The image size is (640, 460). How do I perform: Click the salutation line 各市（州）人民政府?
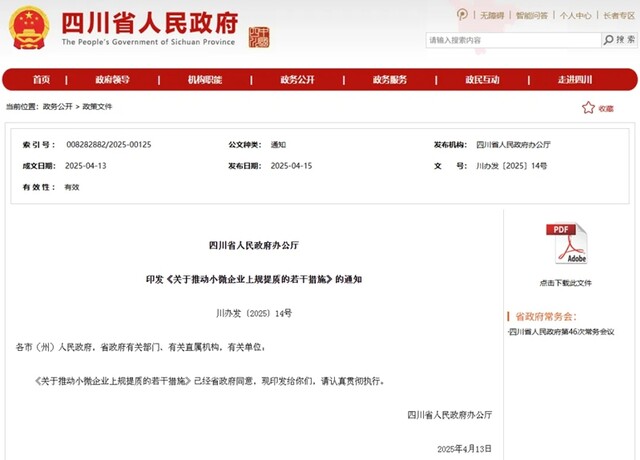(x=140, y=347)
